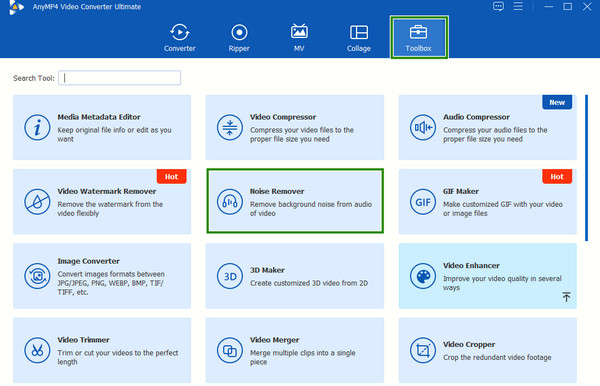600x386 pixels.
Task: Click 'Create customized 3D video from 2D' text
Action: click(309, 283)
